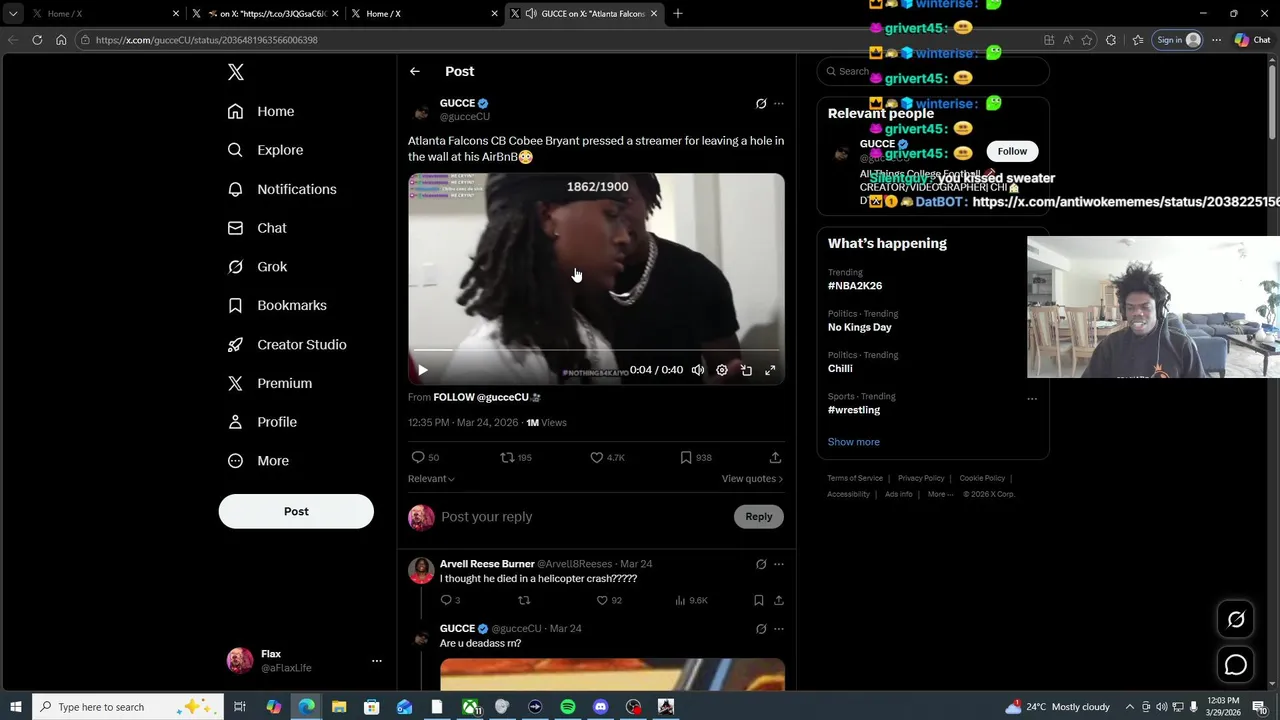This screenshot has width=1280, height=720.
Task: Open video settings gear
Action: (x=722, y=370)
